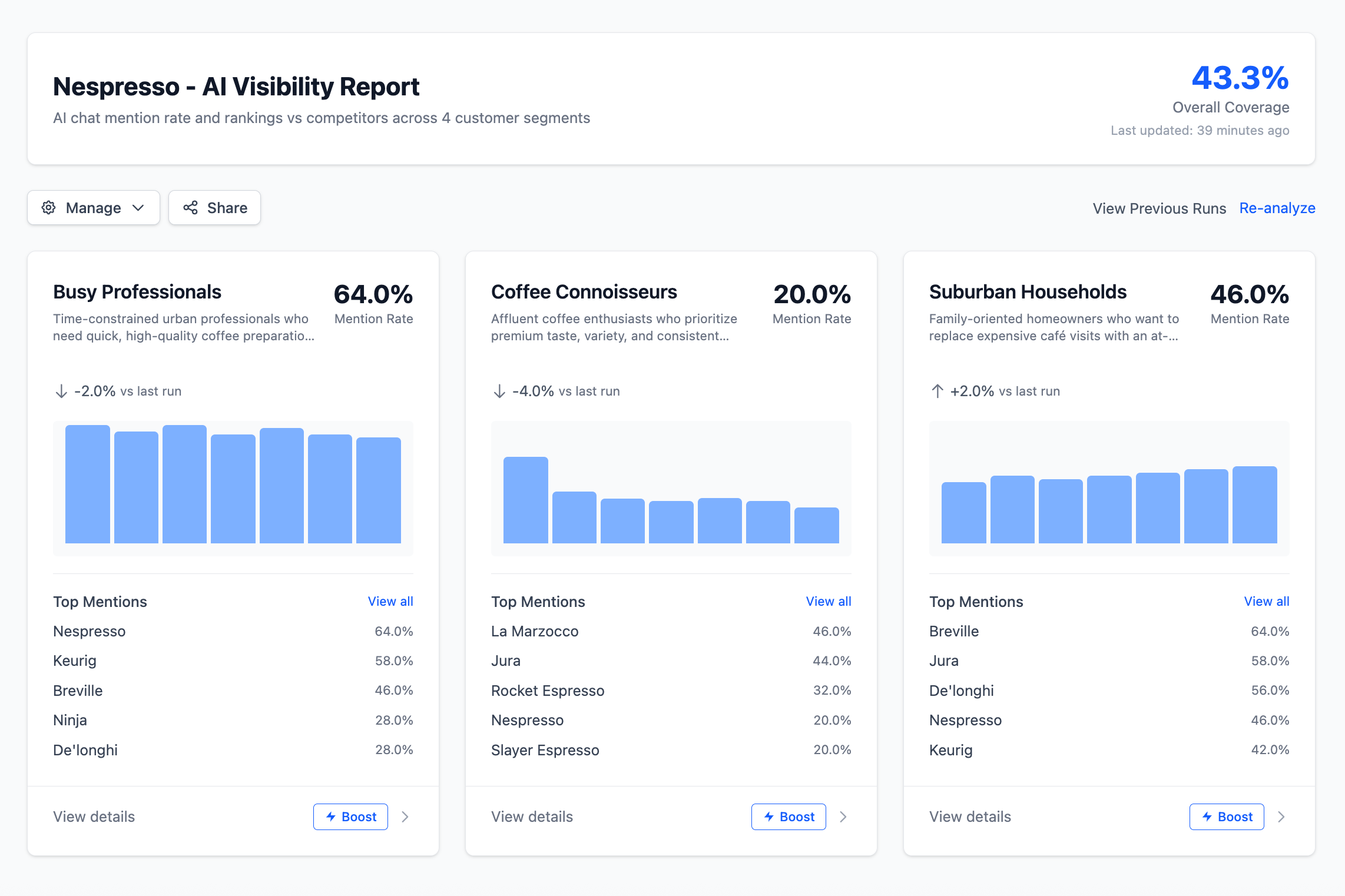Image resolution: width=1345 pixels, height=896 pixels.
Task: Click lightning Boost icon in Busy Professionals card
Action: coord(331,817)
